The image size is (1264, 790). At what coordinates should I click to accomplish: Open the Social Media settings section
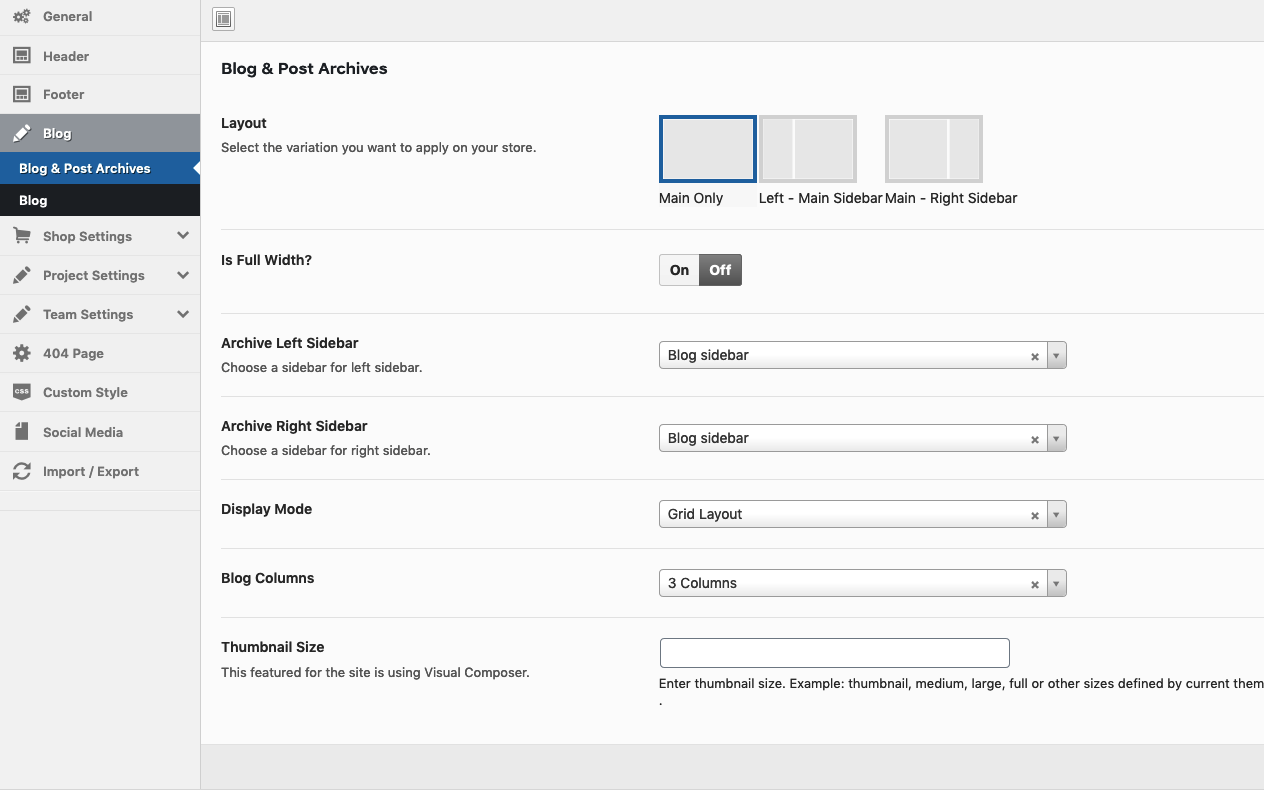tap(83, 433)
